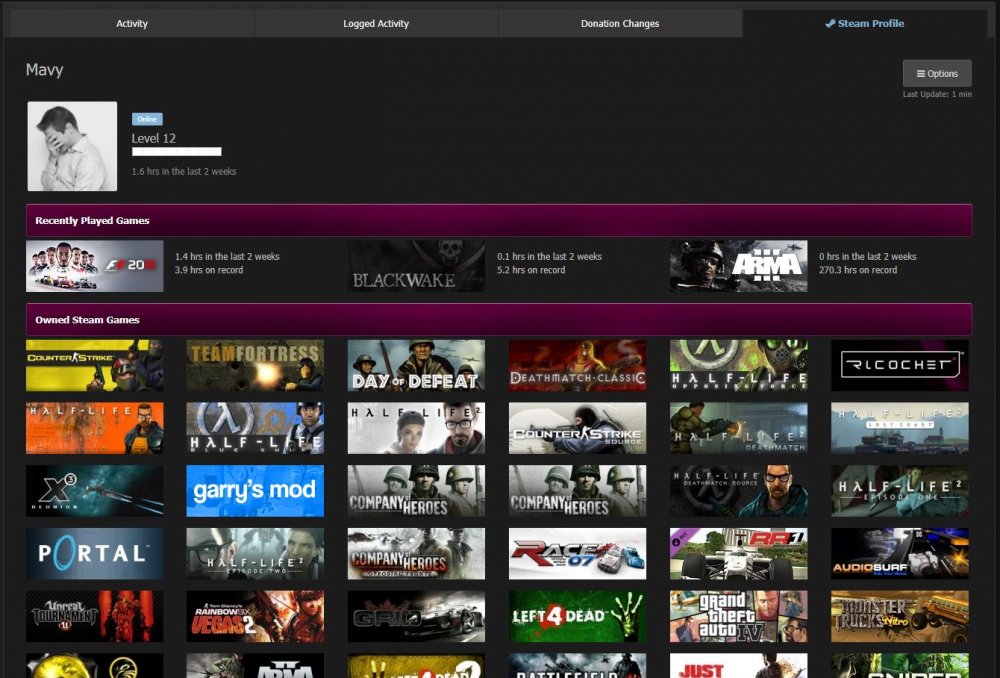Screen dimensions: 1000x678
Task: Select the Rainbow Six Vegas 2 banner
Action: point(255,615)
